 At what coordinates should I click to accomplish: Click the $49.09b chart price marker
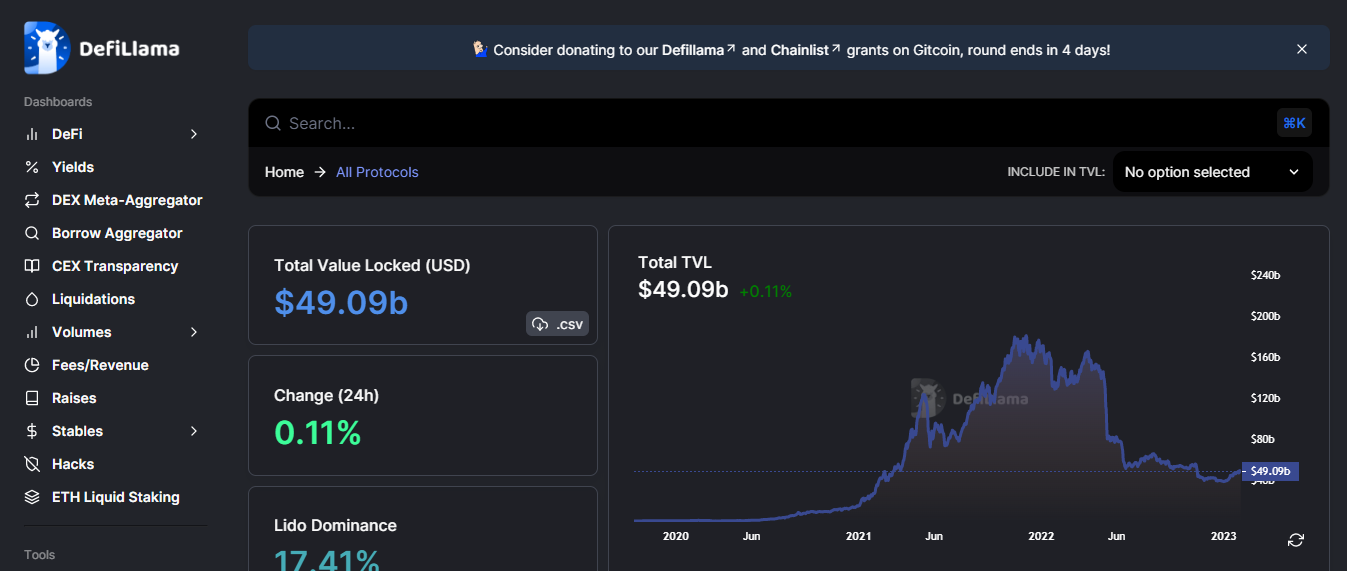(1270, 471)
